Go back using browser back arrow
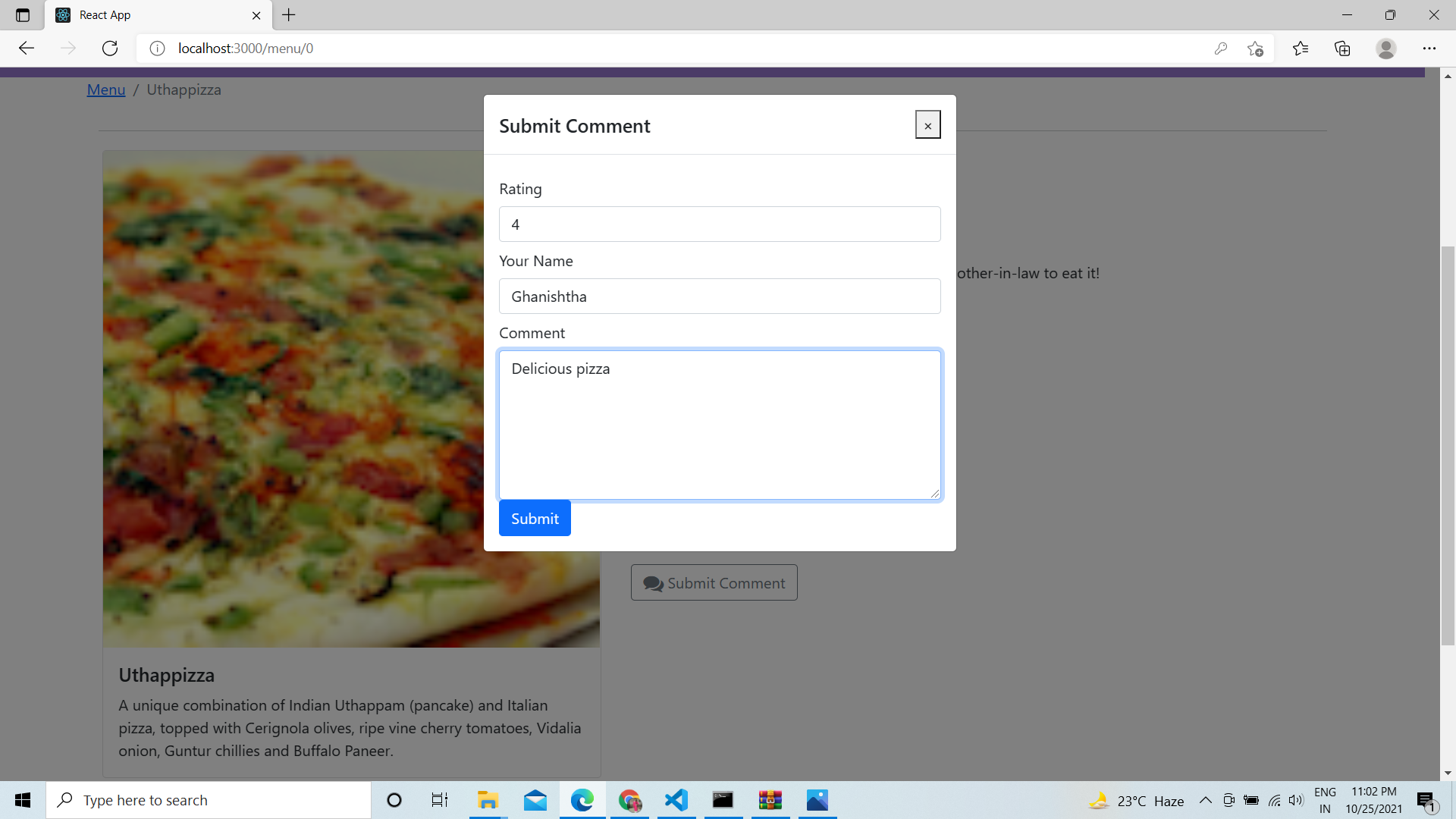The image size is (1456, 819). point(27,49)
